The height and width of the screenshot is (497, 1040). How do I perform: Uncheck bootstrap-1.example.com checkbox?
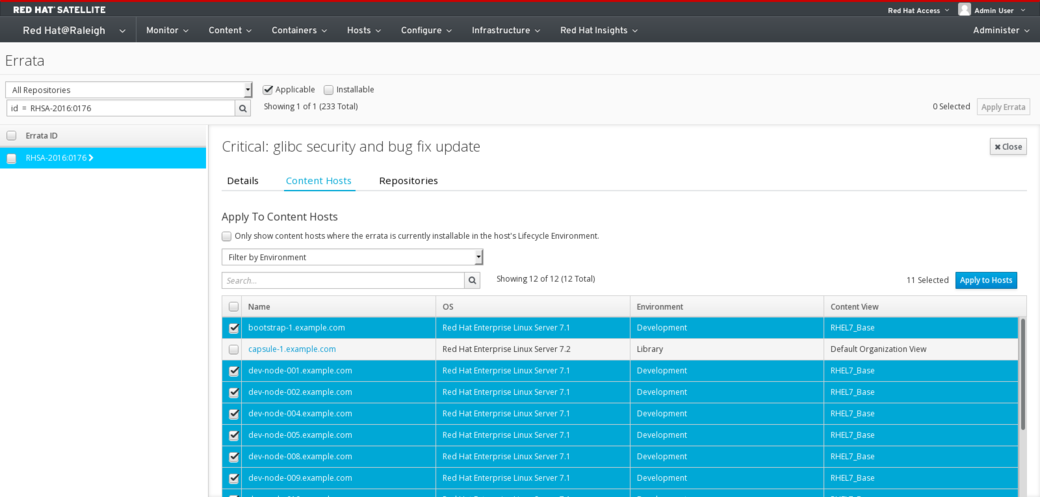point(233,328)
